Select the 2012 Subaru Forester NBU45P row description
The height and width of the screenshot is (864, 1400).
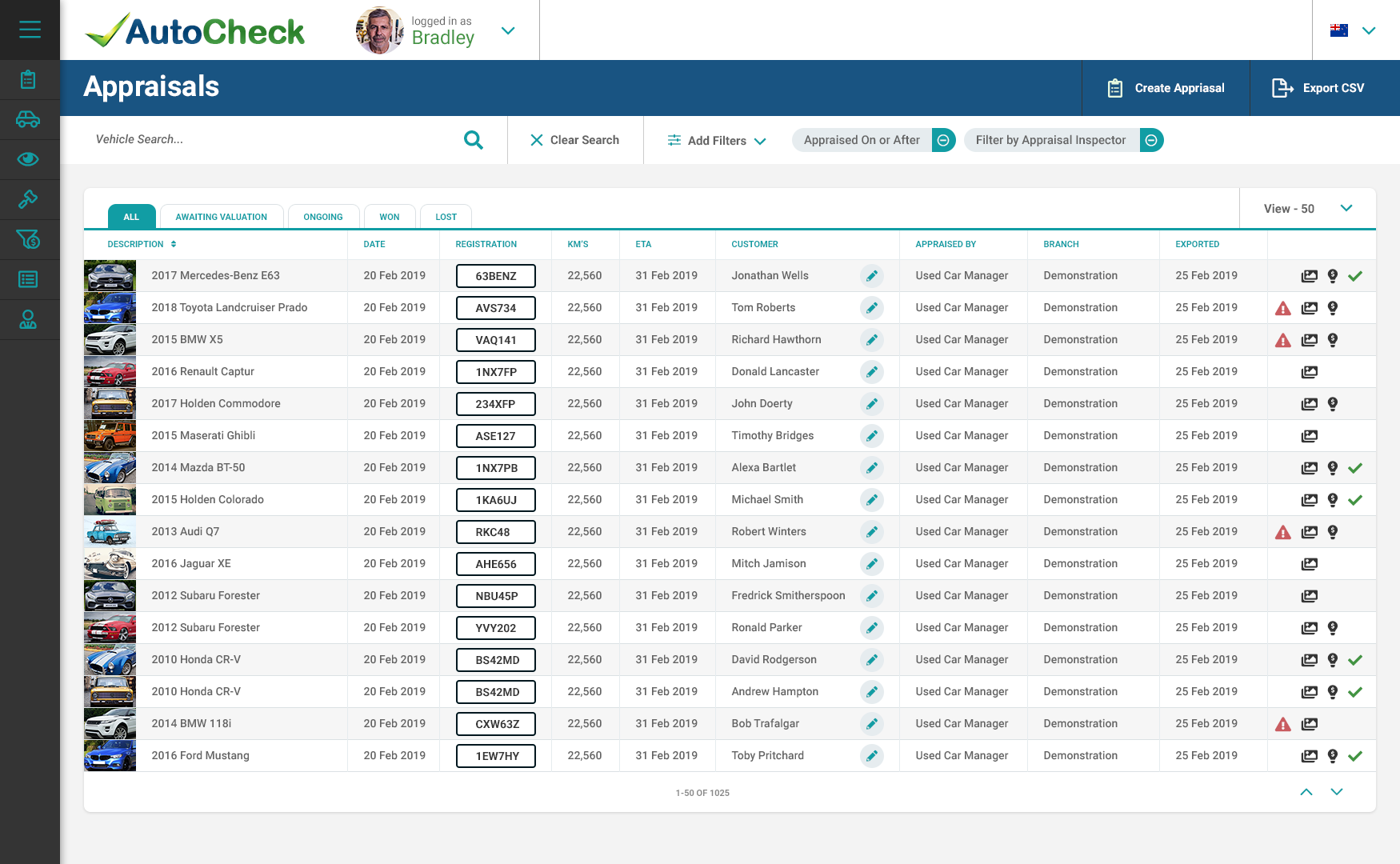coord(206,596)
